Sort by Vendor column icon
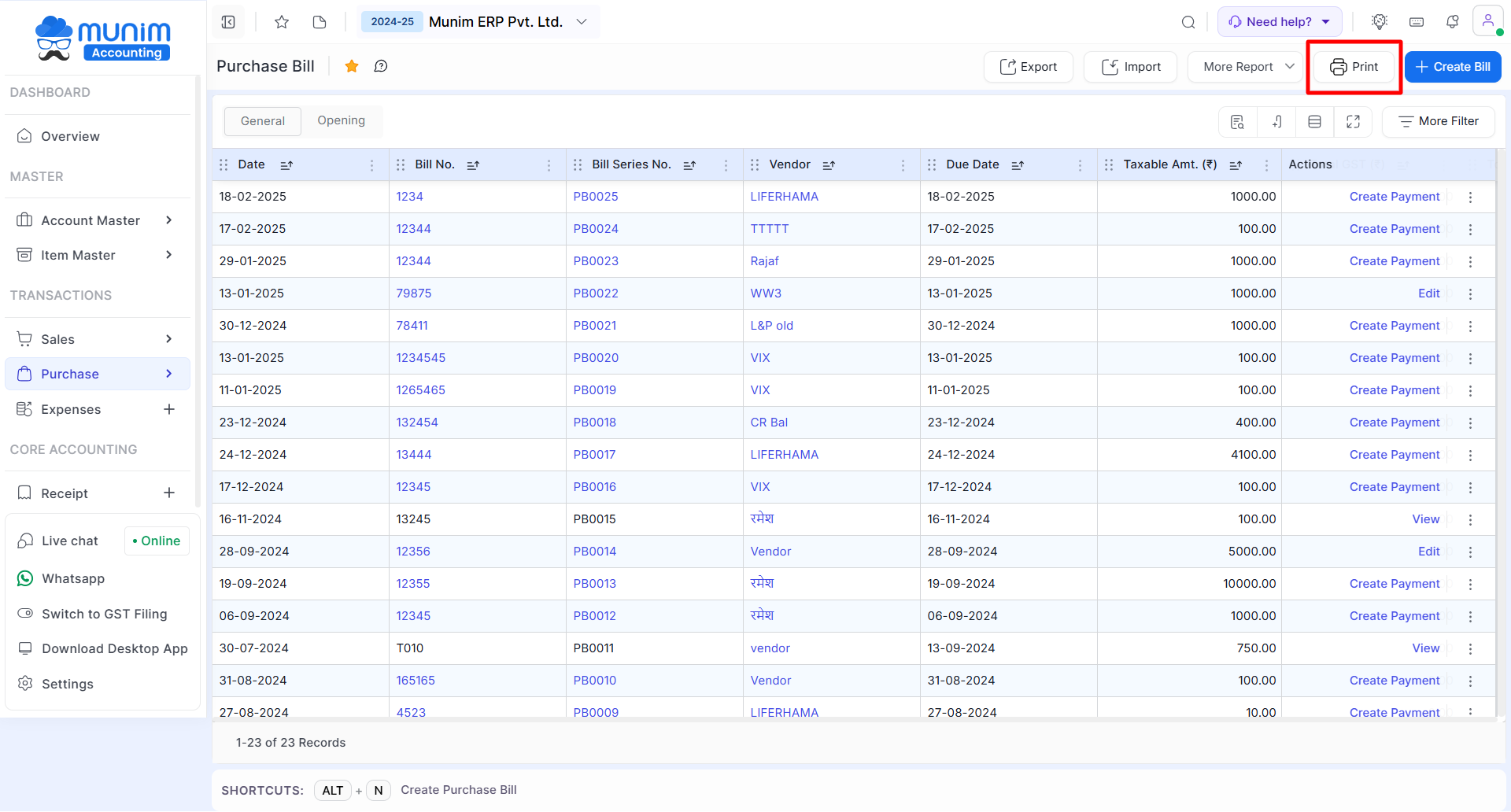This screenshot has height=812, width=1511. point(829,165)
